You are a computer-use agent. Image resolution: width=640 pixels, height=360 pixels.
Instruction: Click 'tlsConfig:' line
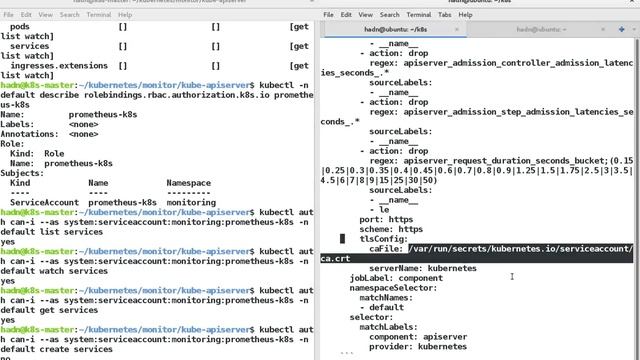tap(383, 239)
